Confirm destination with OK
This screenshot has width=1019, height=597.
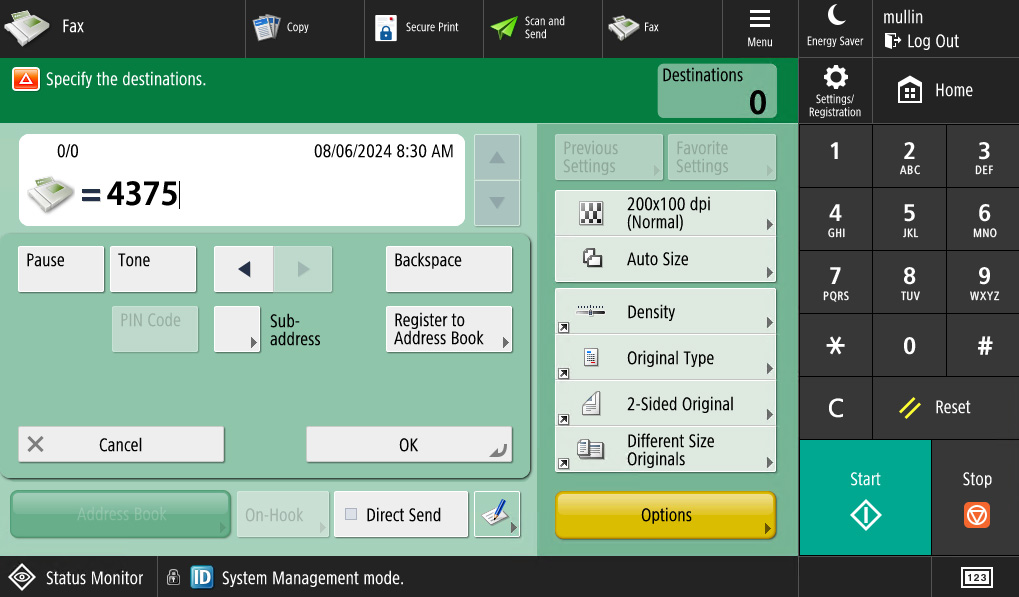[409, 444]
